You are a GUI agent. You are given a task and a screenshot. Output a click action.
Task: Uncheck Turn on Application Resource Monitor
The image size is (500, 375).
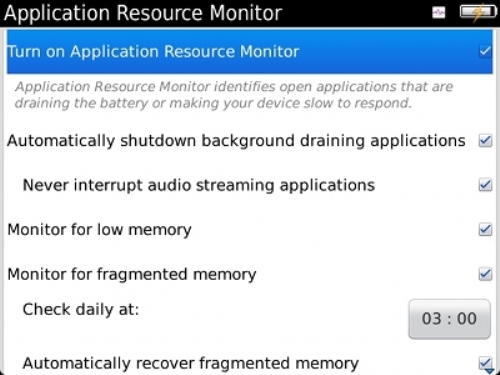(x=485, y=51)
